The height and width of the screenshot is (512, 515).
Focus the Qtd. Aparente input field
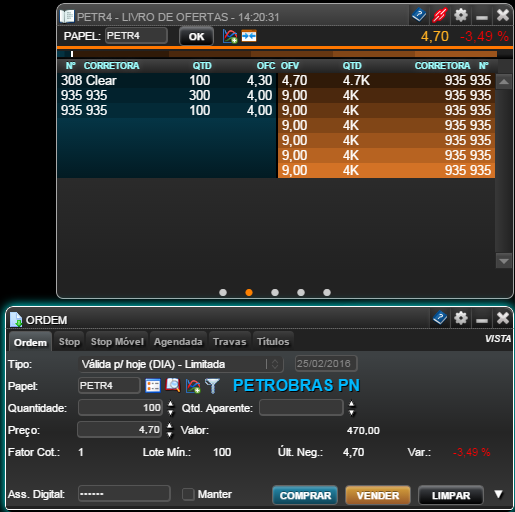pos(301,407)
